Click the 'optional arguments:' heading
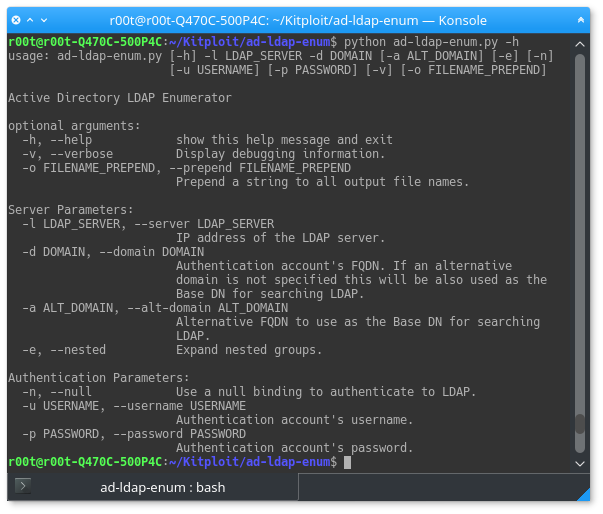The height and width of the screenshot is (514, 603). [74, 126]
